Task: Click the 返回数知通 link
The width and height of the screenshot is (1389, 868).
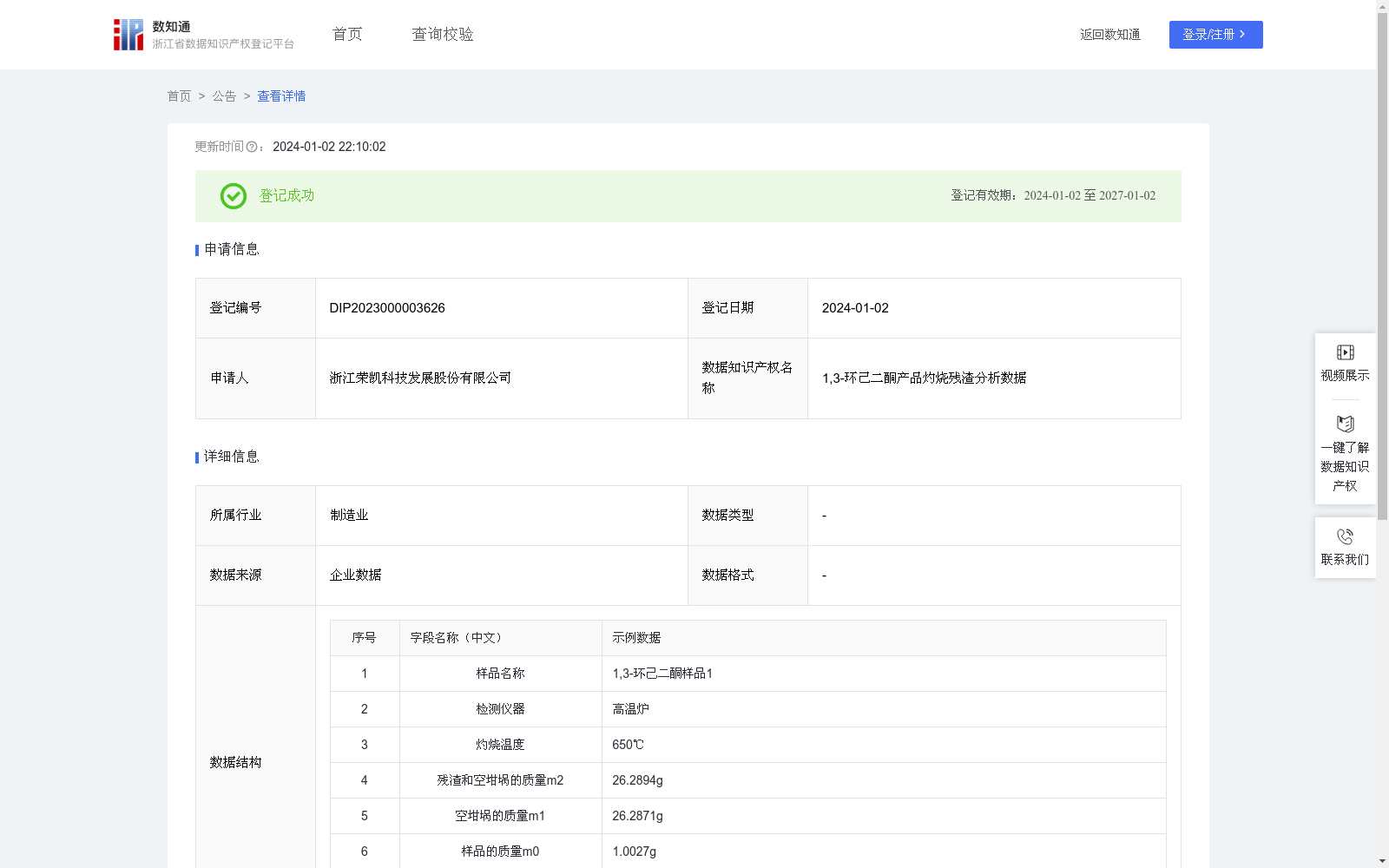Action: click(x=1110, y=35)
